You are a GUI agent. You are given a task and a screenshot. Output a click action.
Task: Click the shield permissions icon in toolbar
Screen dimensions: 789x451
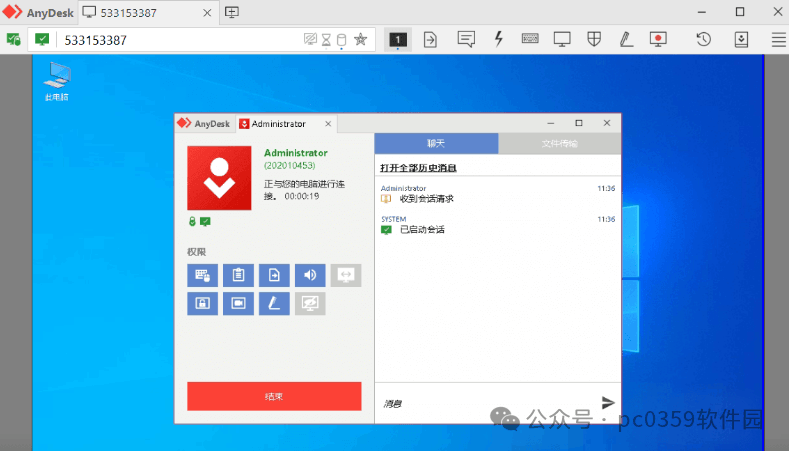(593, 40)
